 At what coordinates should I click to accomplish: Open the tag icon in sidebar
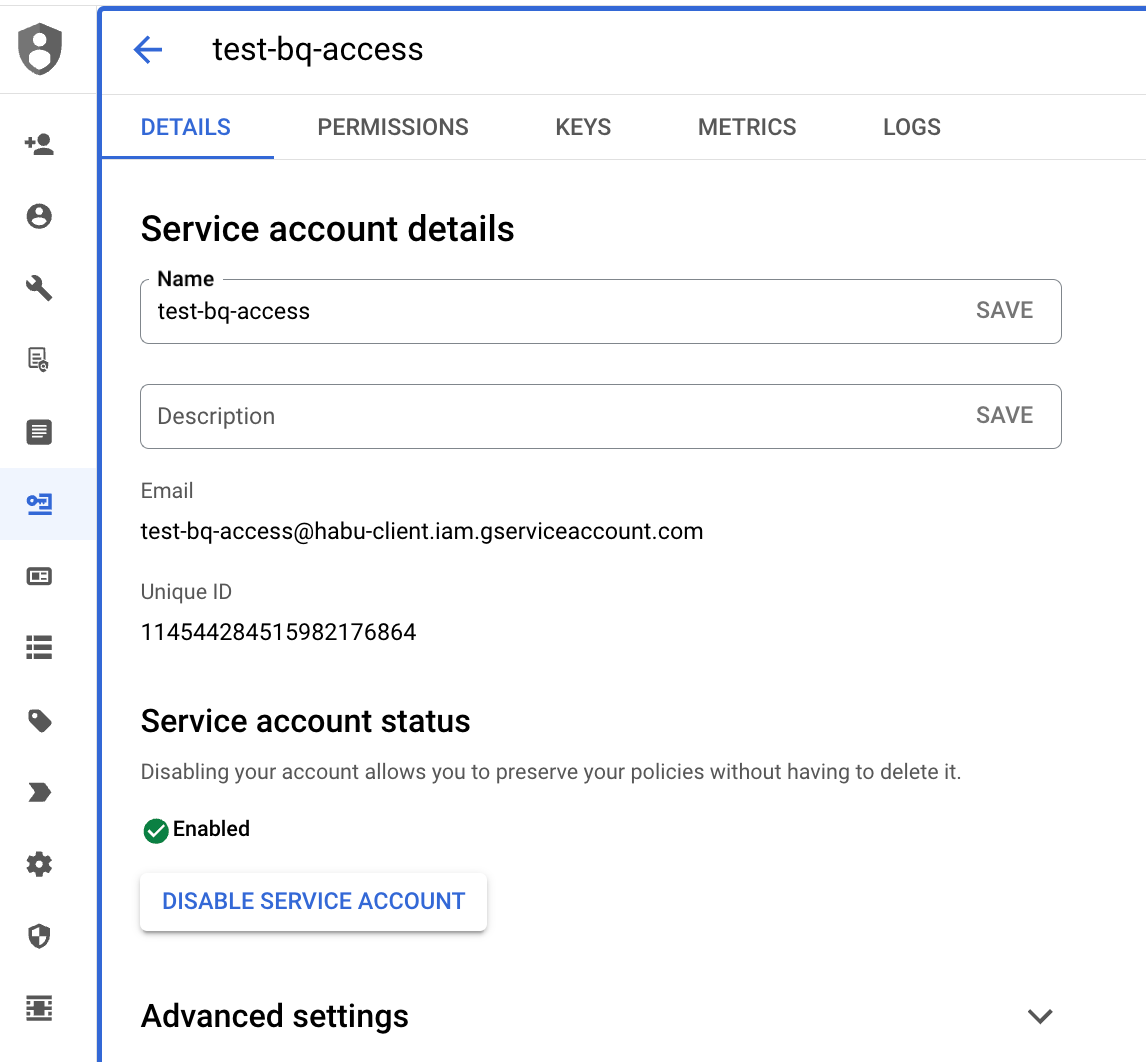(x=39, y=720)
